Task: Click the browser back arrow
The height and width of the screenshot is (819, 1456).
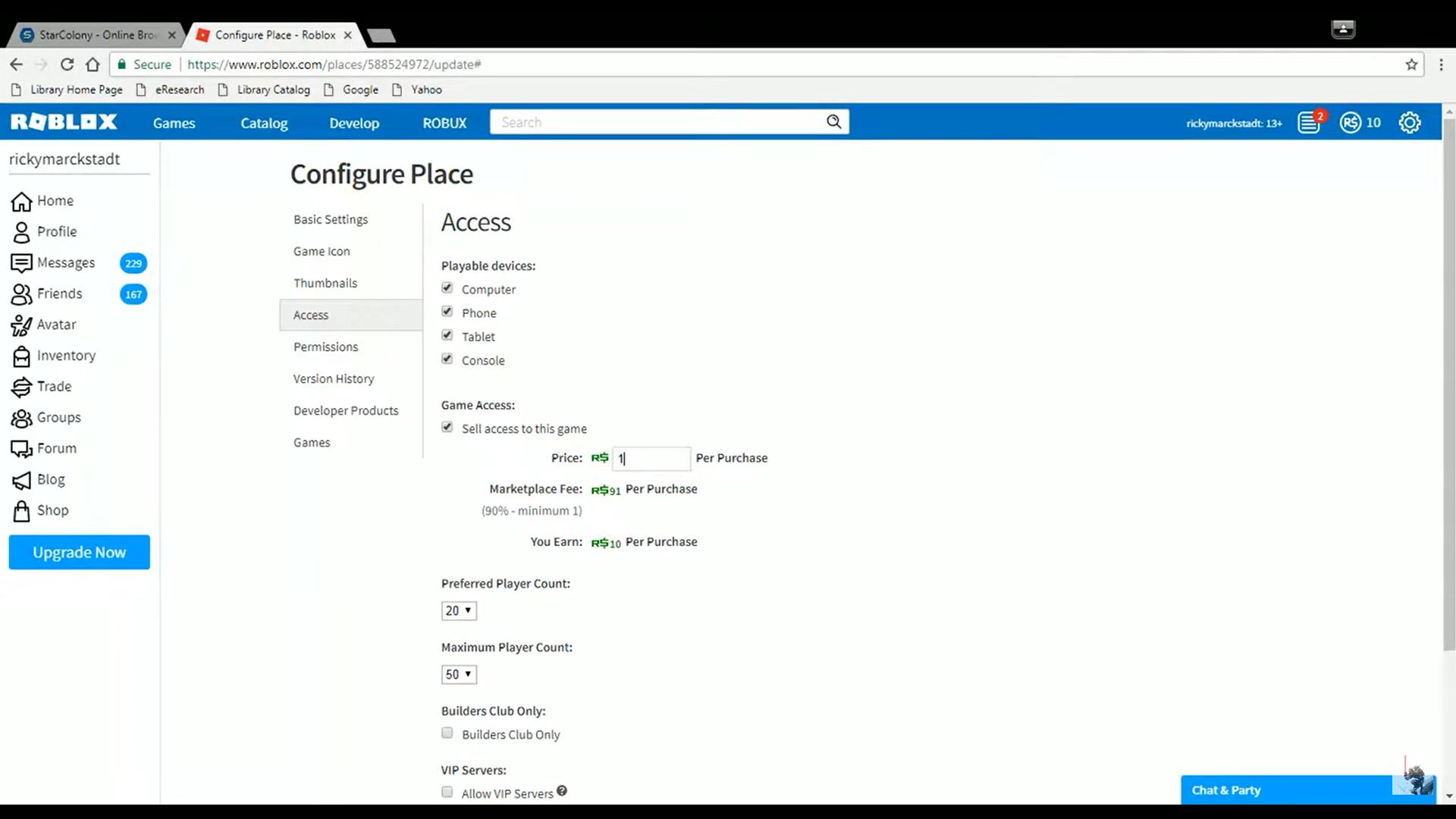Action: pos(16,64)
